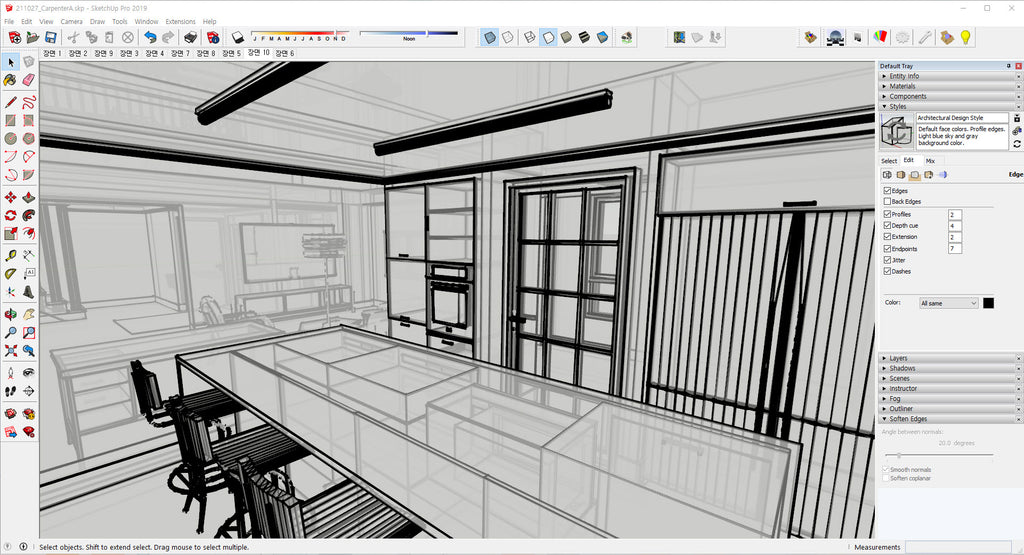The image size is (1024, 555).
Task: Select the Walk footprints tool
Action: click(10, 391)
